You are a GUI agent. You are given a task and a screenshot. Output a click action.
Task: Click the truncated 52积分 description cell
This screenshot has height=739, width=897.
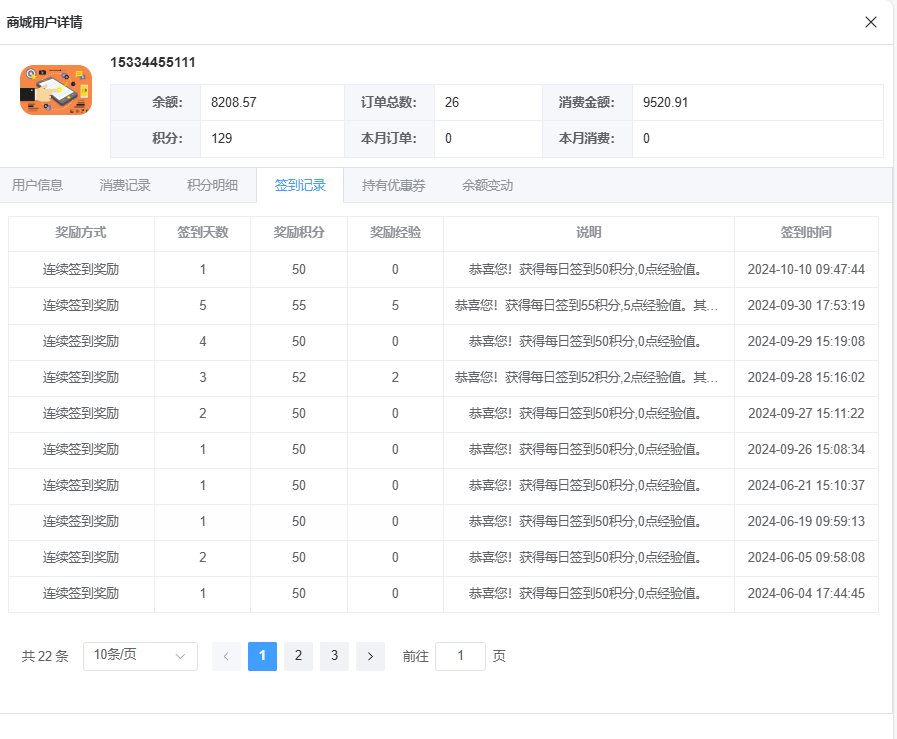[x=587, y=378]
